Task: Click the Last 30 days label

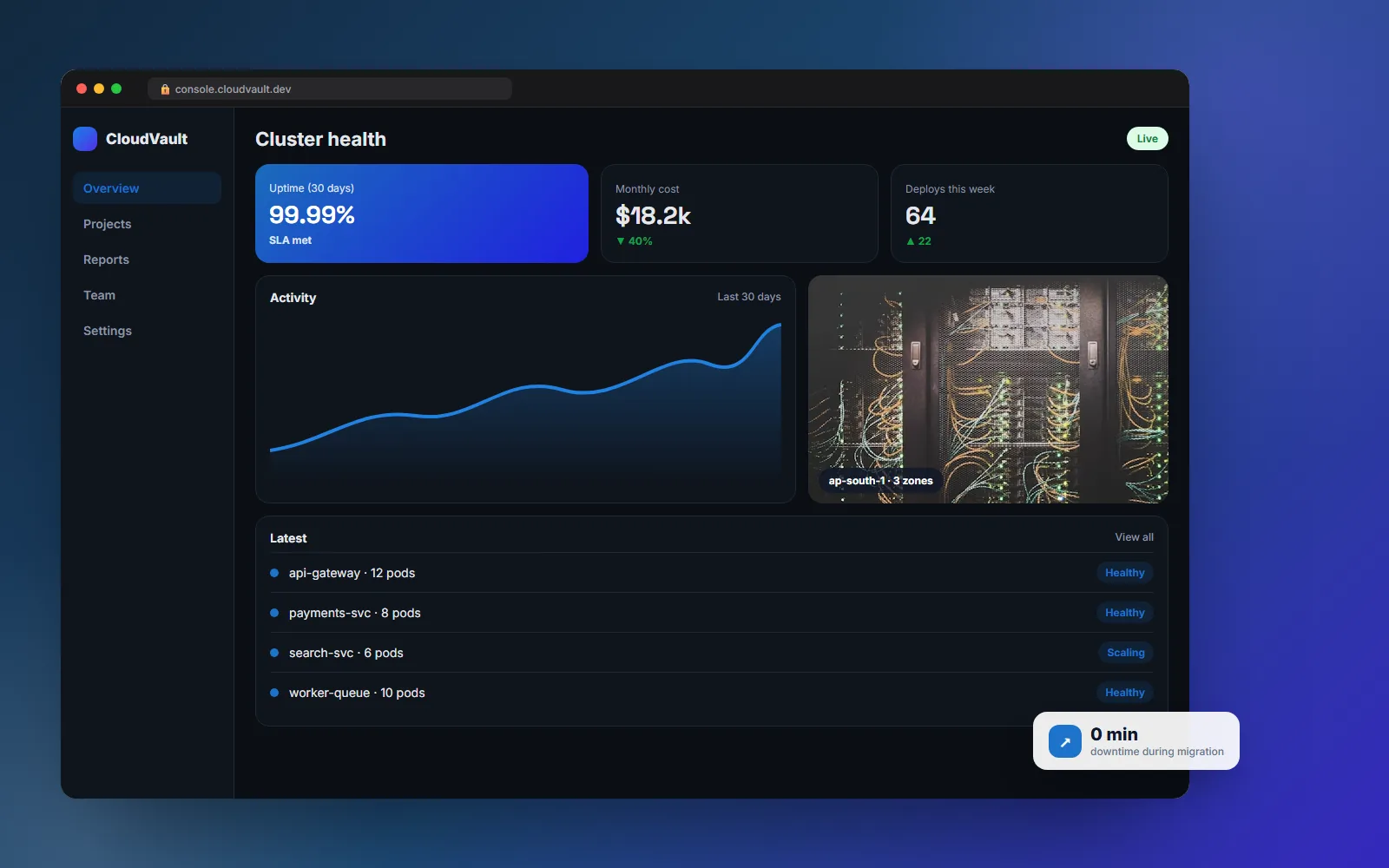Action: click(x=749, y=297)
